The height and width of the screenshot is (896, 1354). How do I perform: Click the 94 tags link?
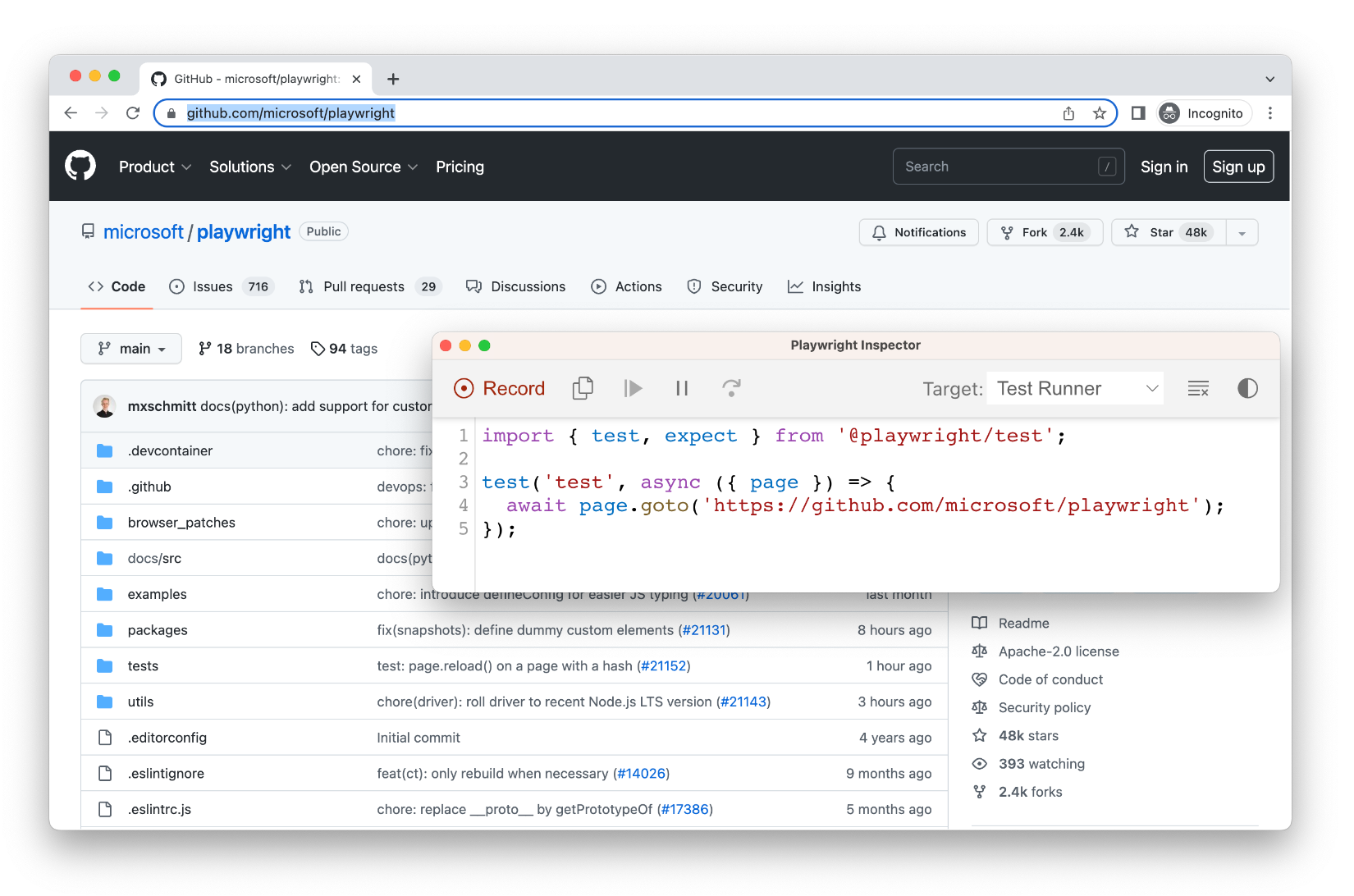[345, 349]
